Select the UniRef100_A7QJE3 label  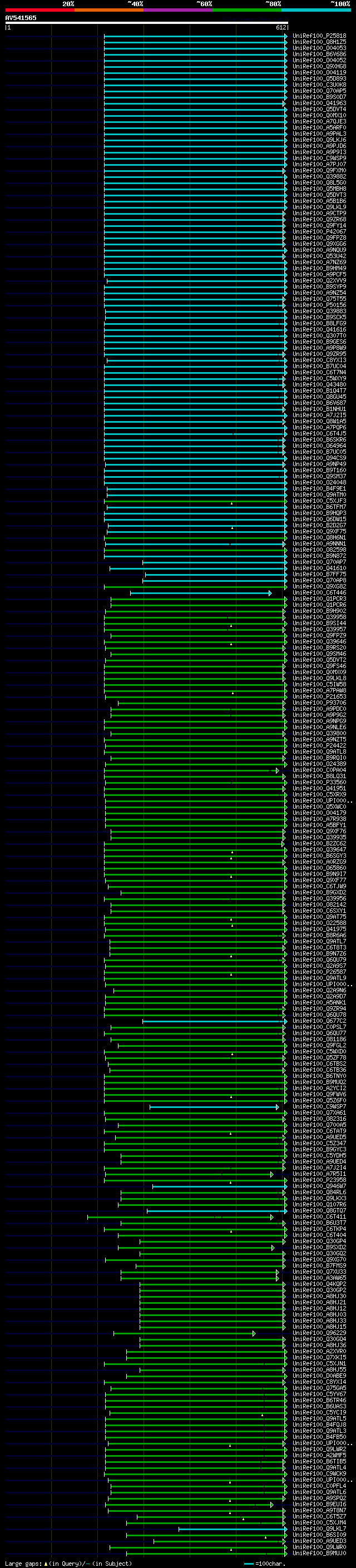(319, 122)
